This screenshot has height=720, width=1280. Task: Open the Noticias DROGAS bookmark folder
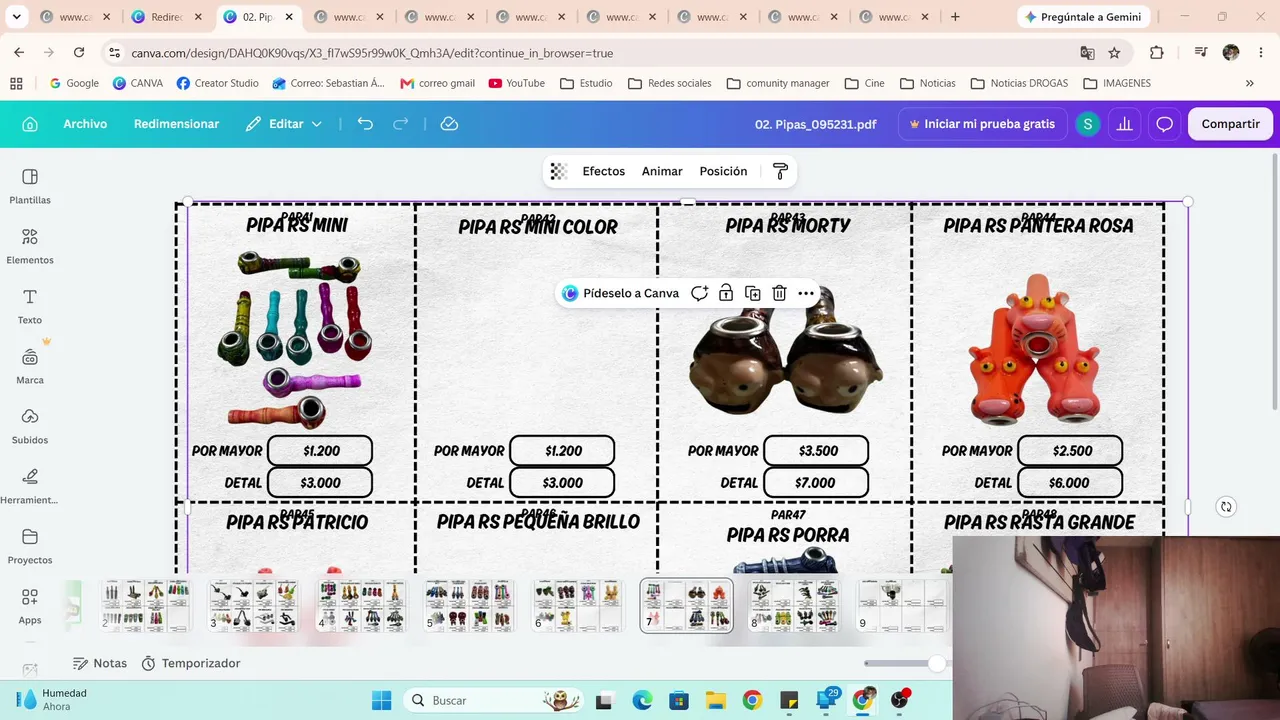click(x=1019, y=83)
